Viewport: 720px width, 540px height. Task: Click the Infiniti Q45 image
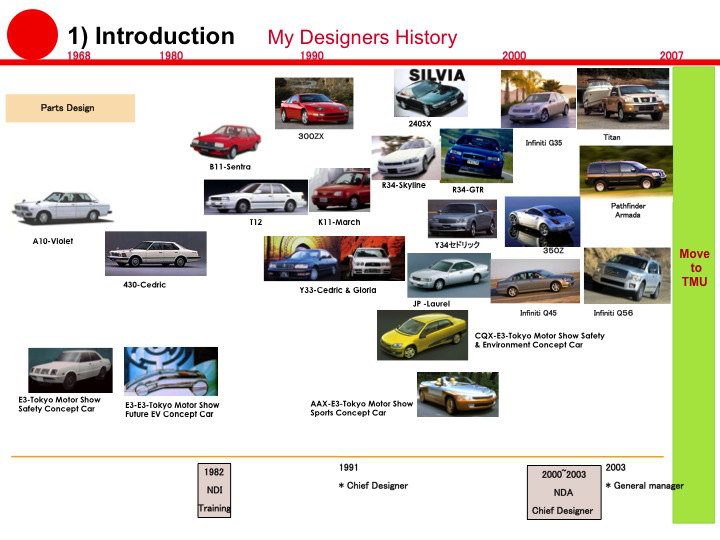point(535,281)
